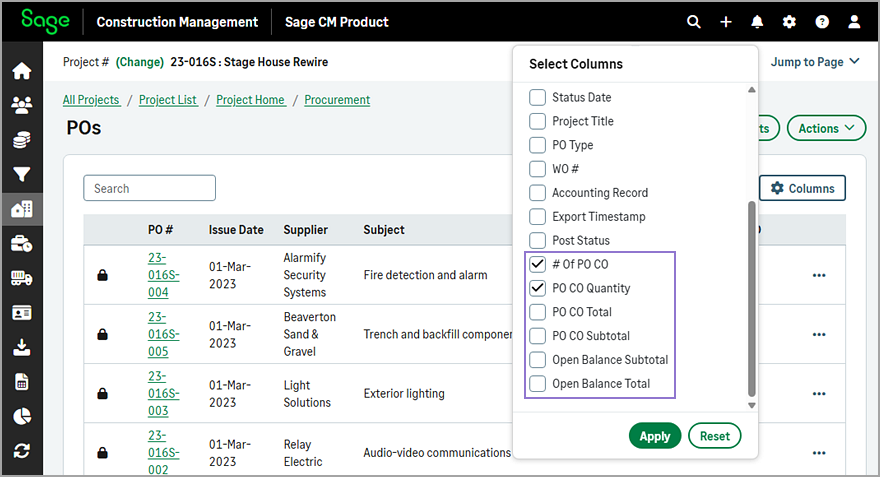
Task: Open download tray icon in sidebar
Action: [22, 347]
